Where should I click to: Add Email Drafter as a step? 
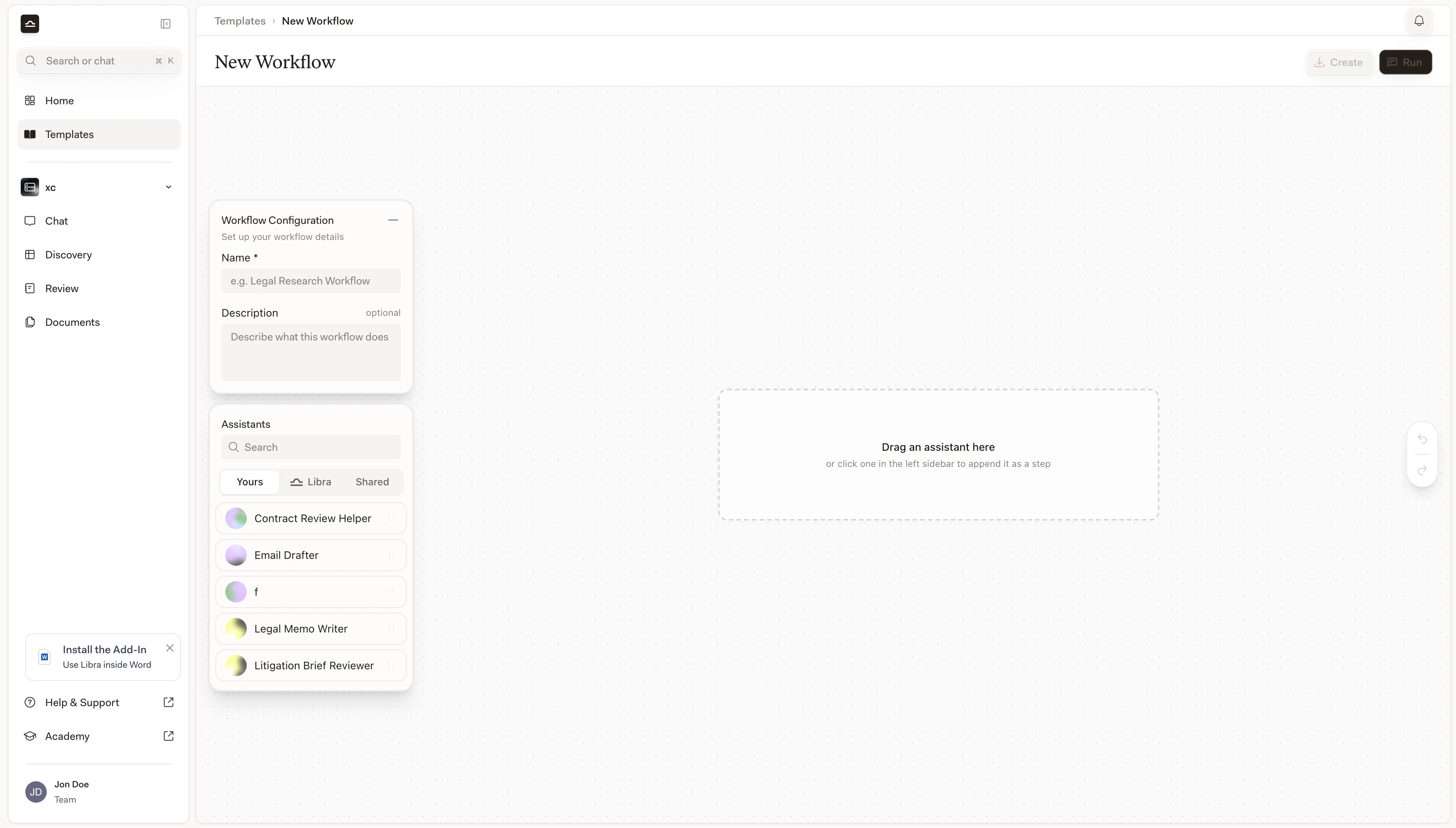pyautogui.click(x=311, y=555)
